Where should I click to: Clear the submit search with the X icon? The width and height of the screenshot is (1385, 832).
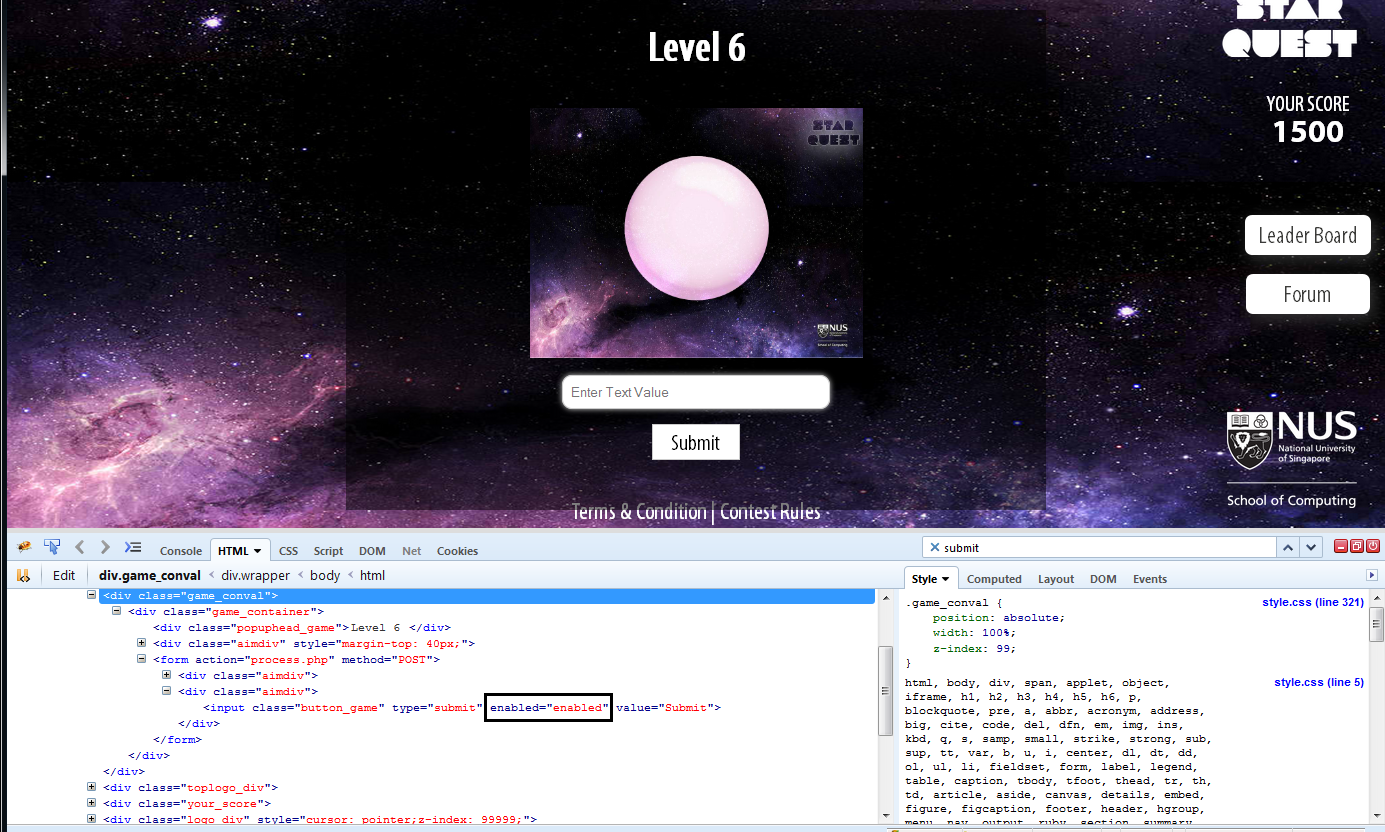click(x=935, y=547)
